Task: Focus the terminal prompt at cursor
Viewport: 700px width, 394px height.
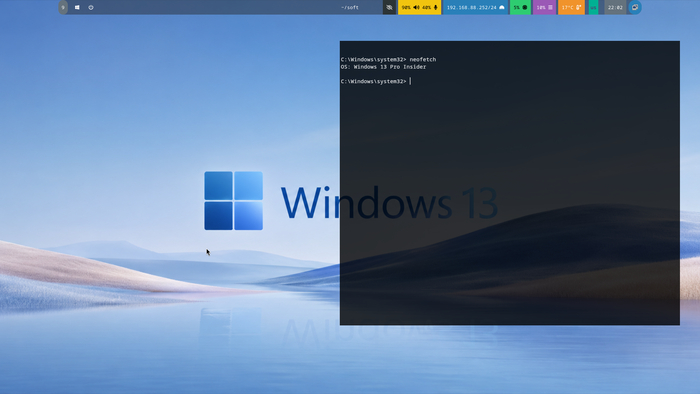Action: [375, 81]
